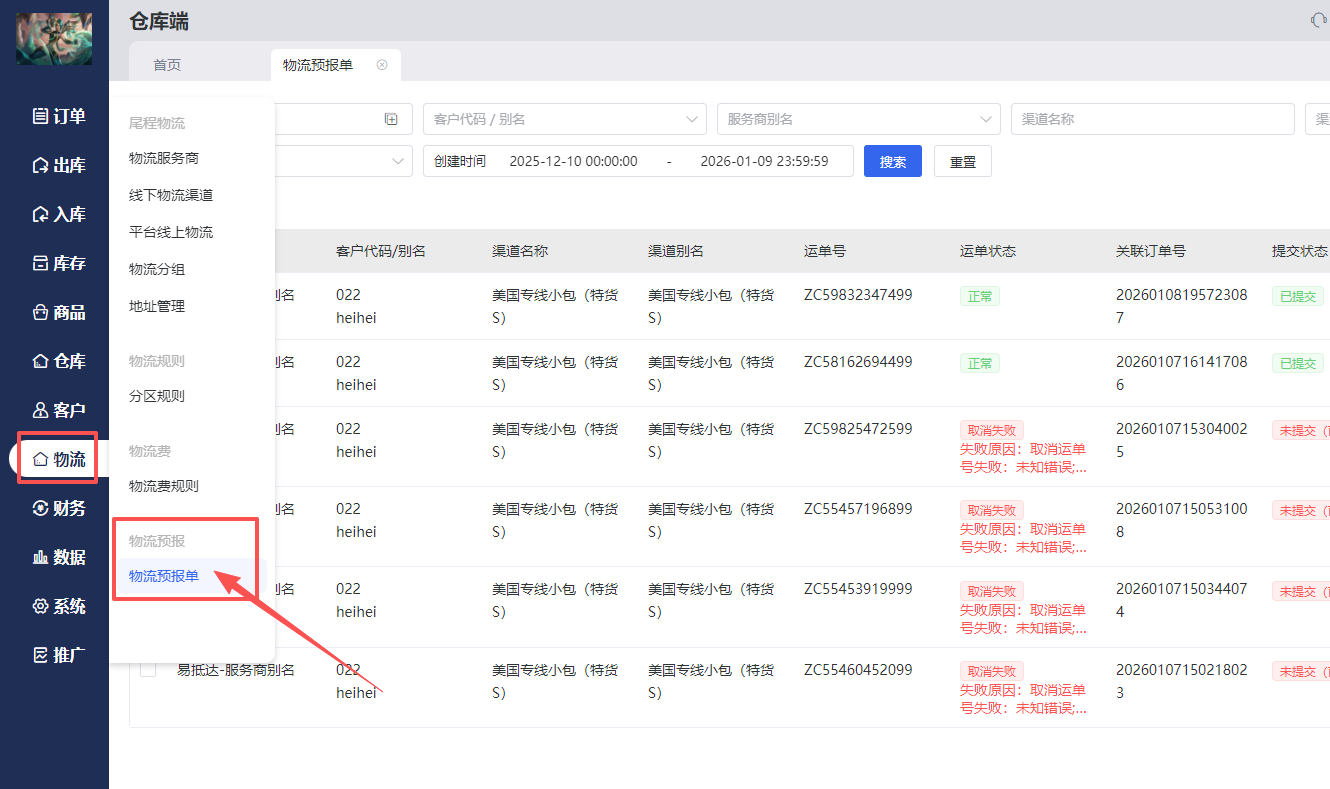Open the 商品 sidebar section
Viewport: 1330px width, 789px height.
click(x=59, y=312)
